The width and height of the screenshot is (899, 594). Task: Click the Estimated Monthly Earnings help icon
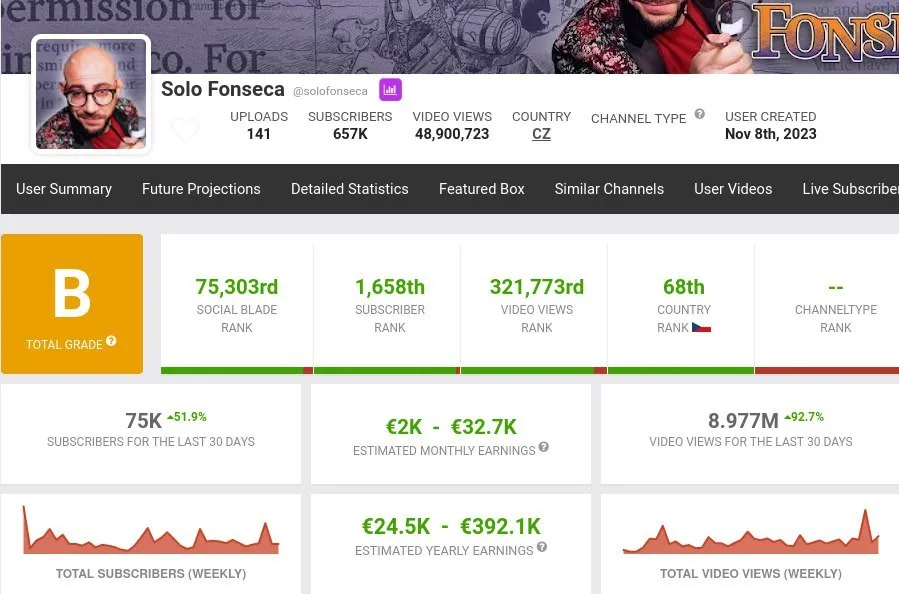point(543,449)
